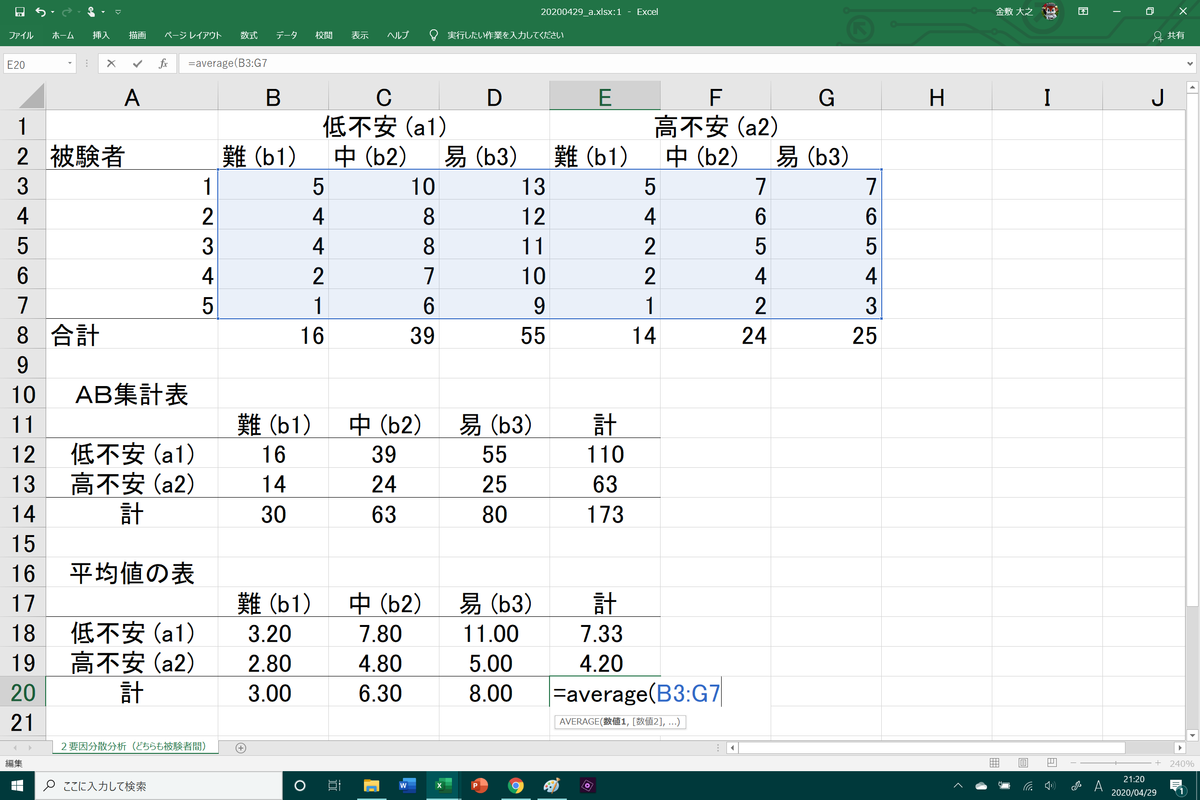Toggle the IME input mode in system tray

(x=1100, y=786)
